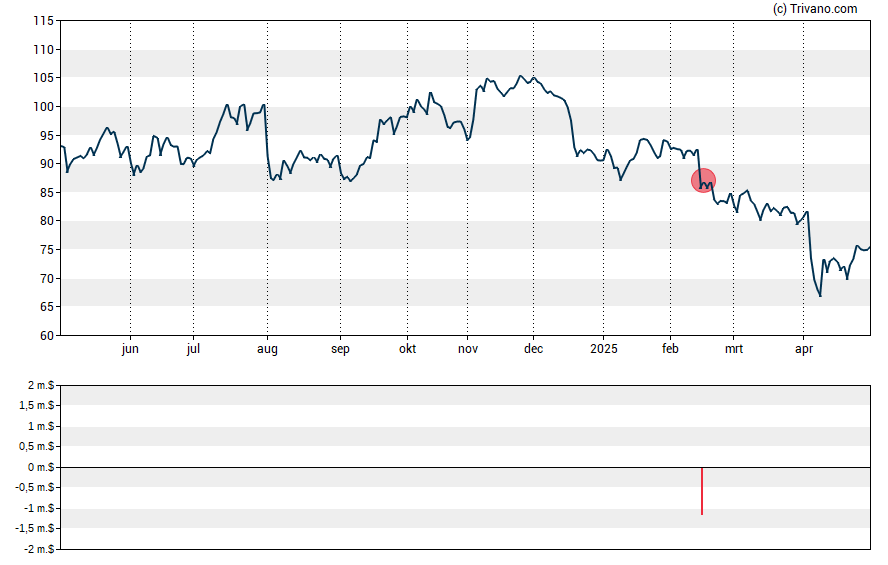Select the 'apr' month label
This screenshot has width=888, height=565.
[804, 349]
